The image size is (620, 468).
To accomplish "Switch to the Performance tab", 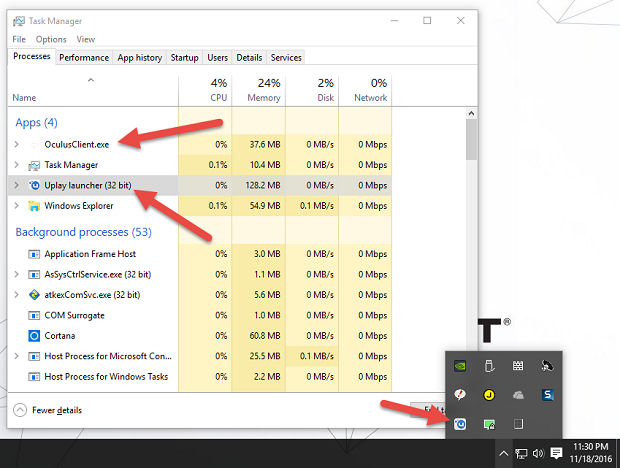I will (84, 58).
